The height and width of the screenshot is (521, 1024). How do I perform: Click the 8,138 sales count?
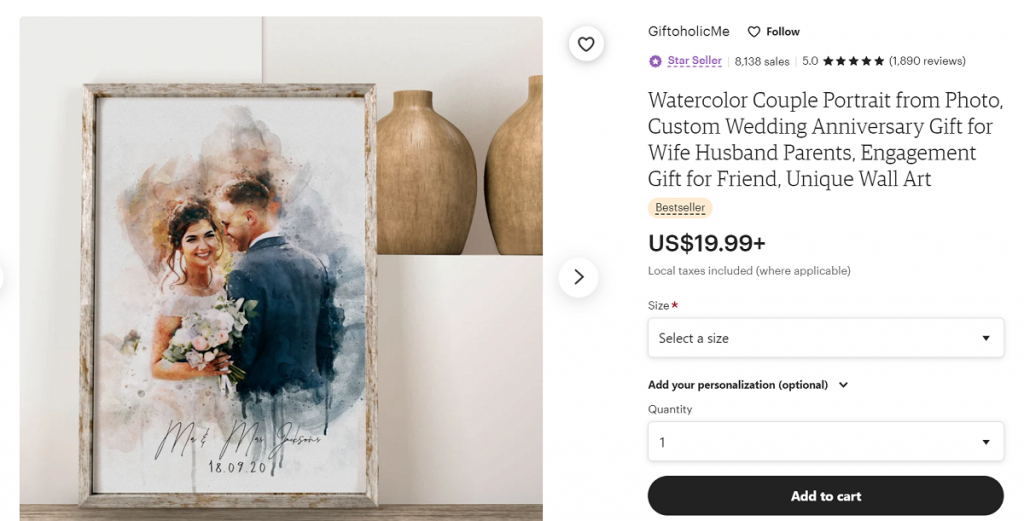pyautogui.click(x=762, y=61)
